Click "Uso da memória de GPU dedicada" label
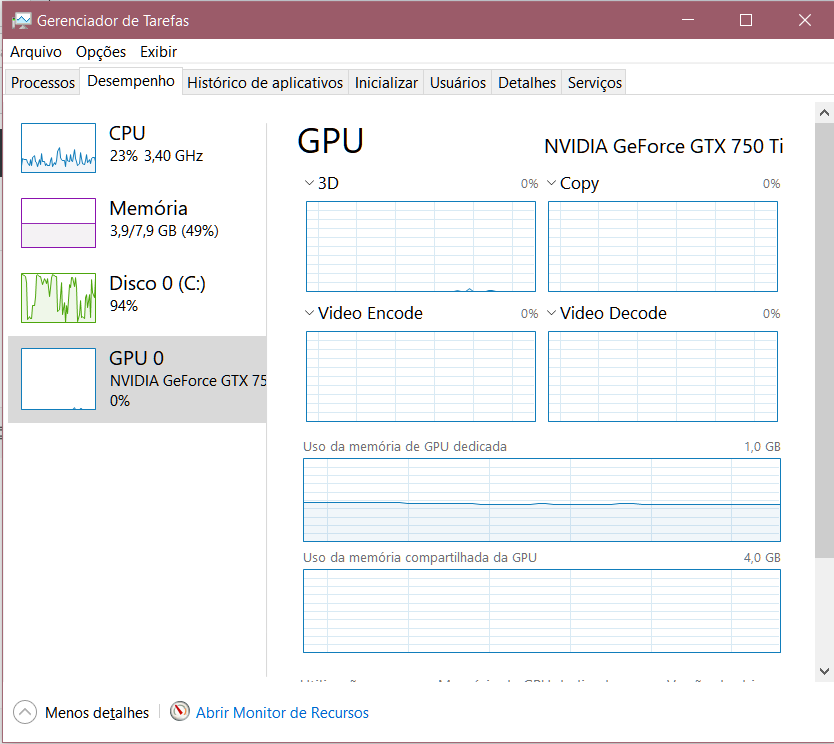834x744 pixels. 405,446
